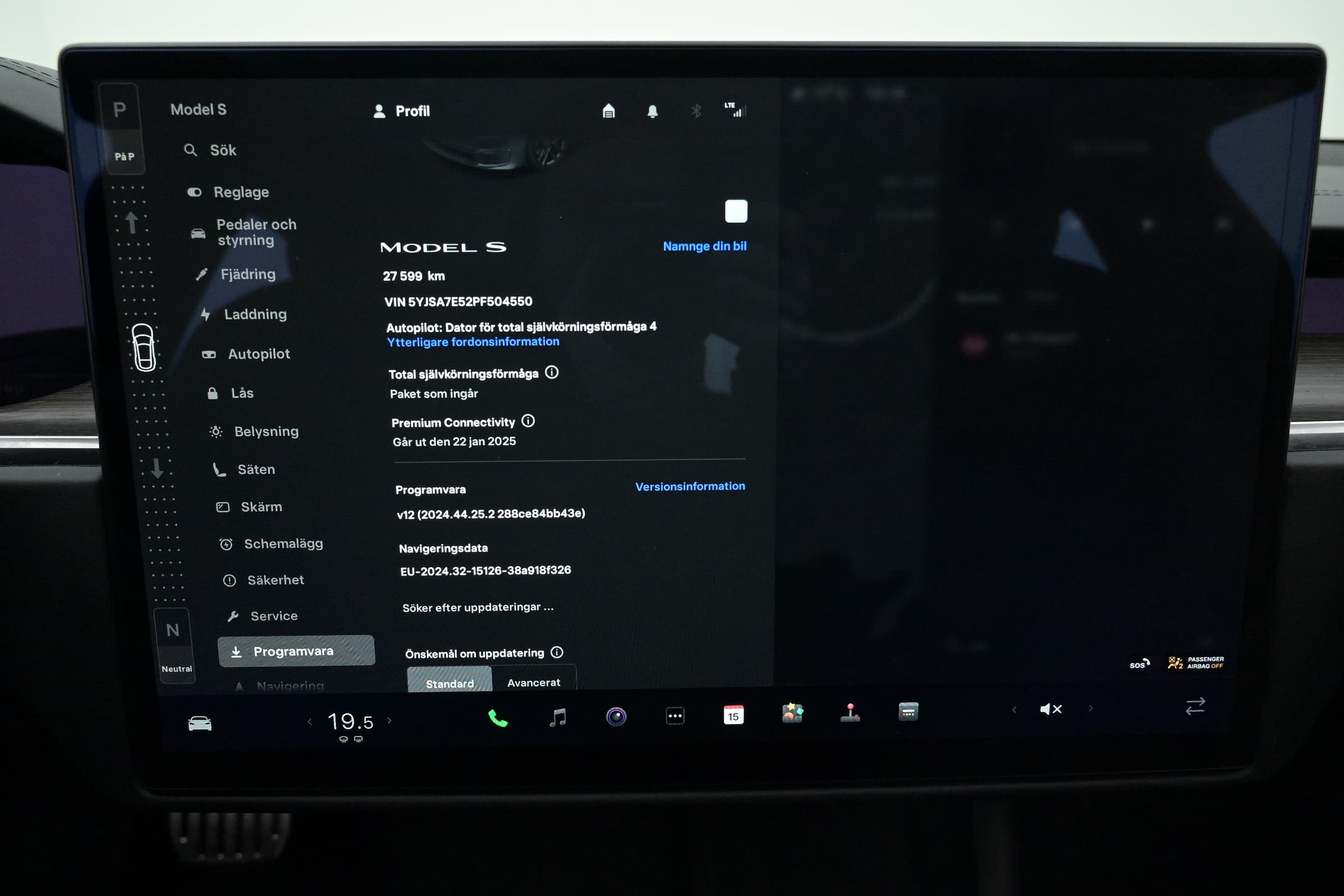Show info for Önskemål om uppdatering
This screenshot has height=896, width=1344.
(x=556, y=652)
